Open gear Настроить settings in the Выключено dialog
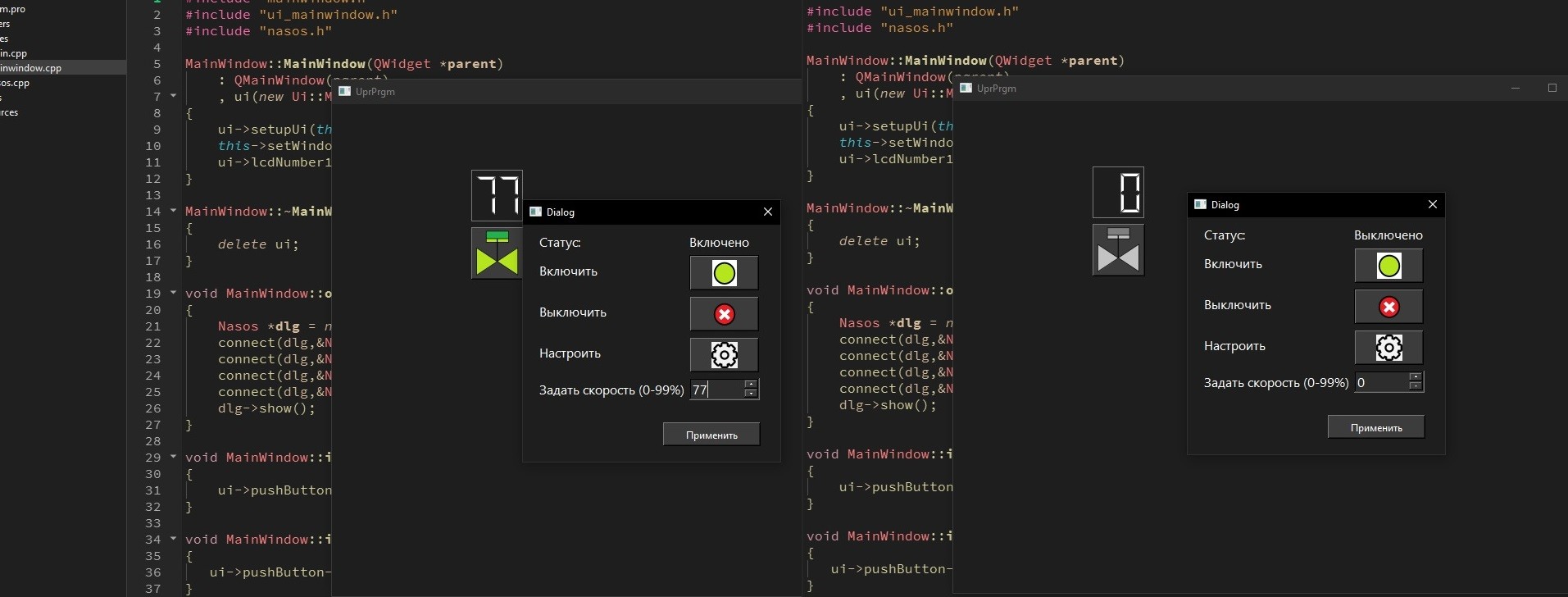Screen dimensions: 1568x597 (1388, 348)
